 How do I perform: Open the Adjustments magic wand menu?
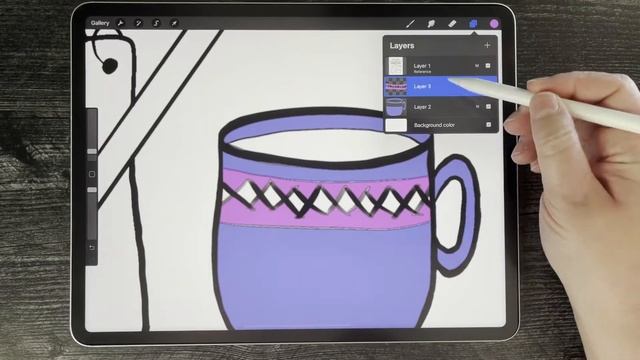pyautogui.click(x=138, y=23)
